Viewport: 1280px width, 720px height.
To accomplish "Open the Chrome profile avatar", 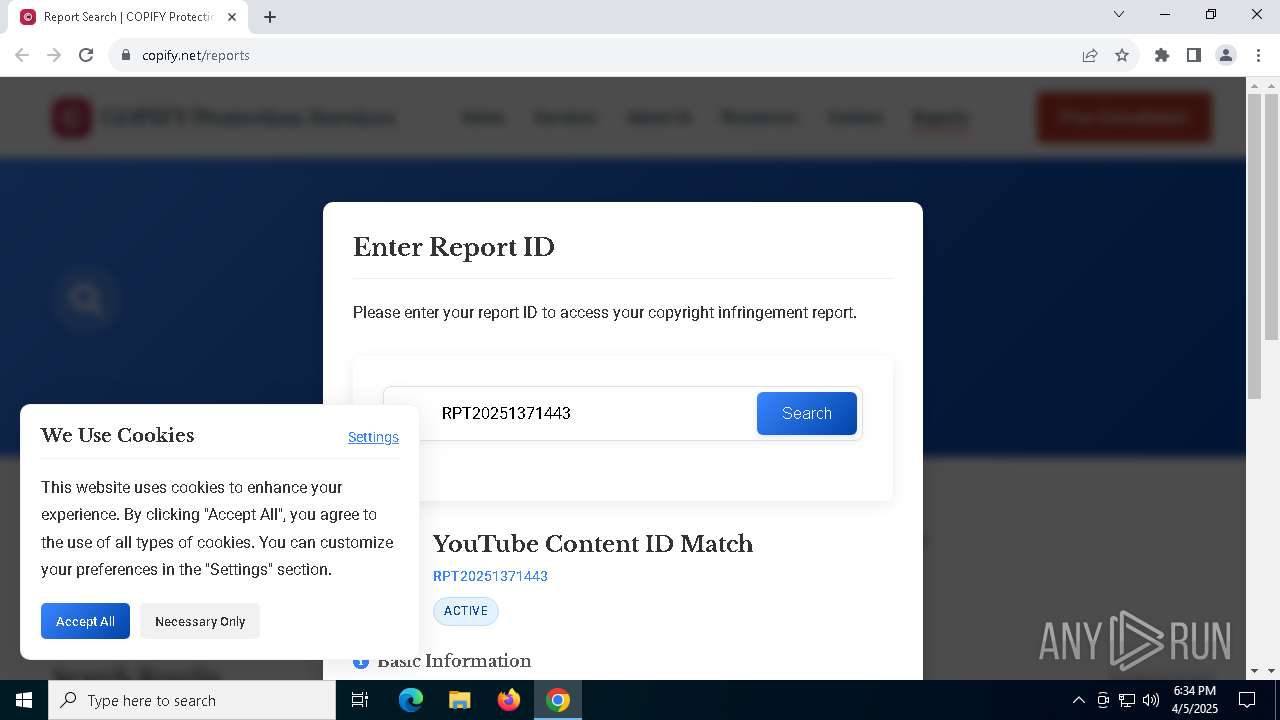I will click(1226, 55).
